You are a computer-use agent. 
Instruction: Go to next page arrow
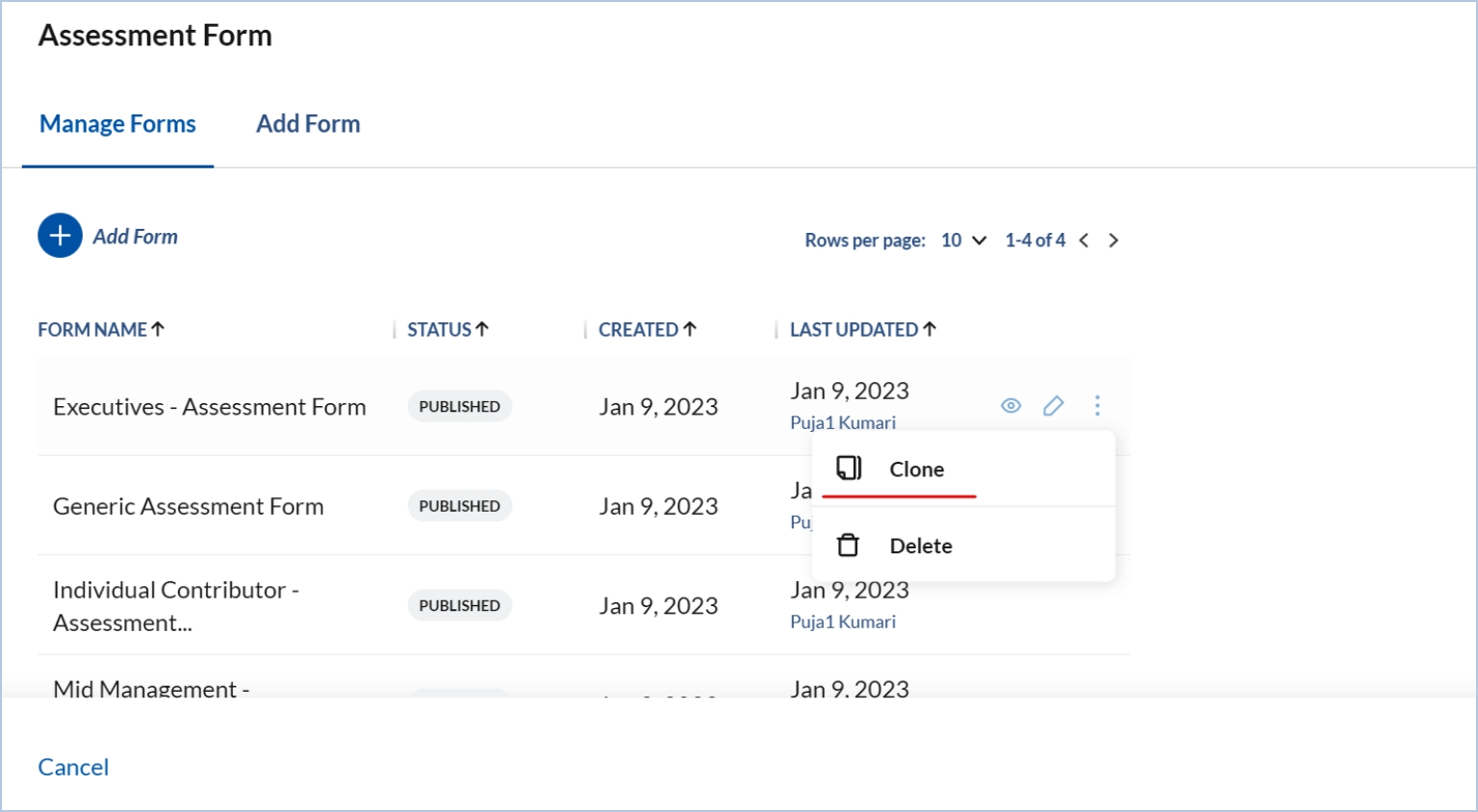tap(1113, 241)
